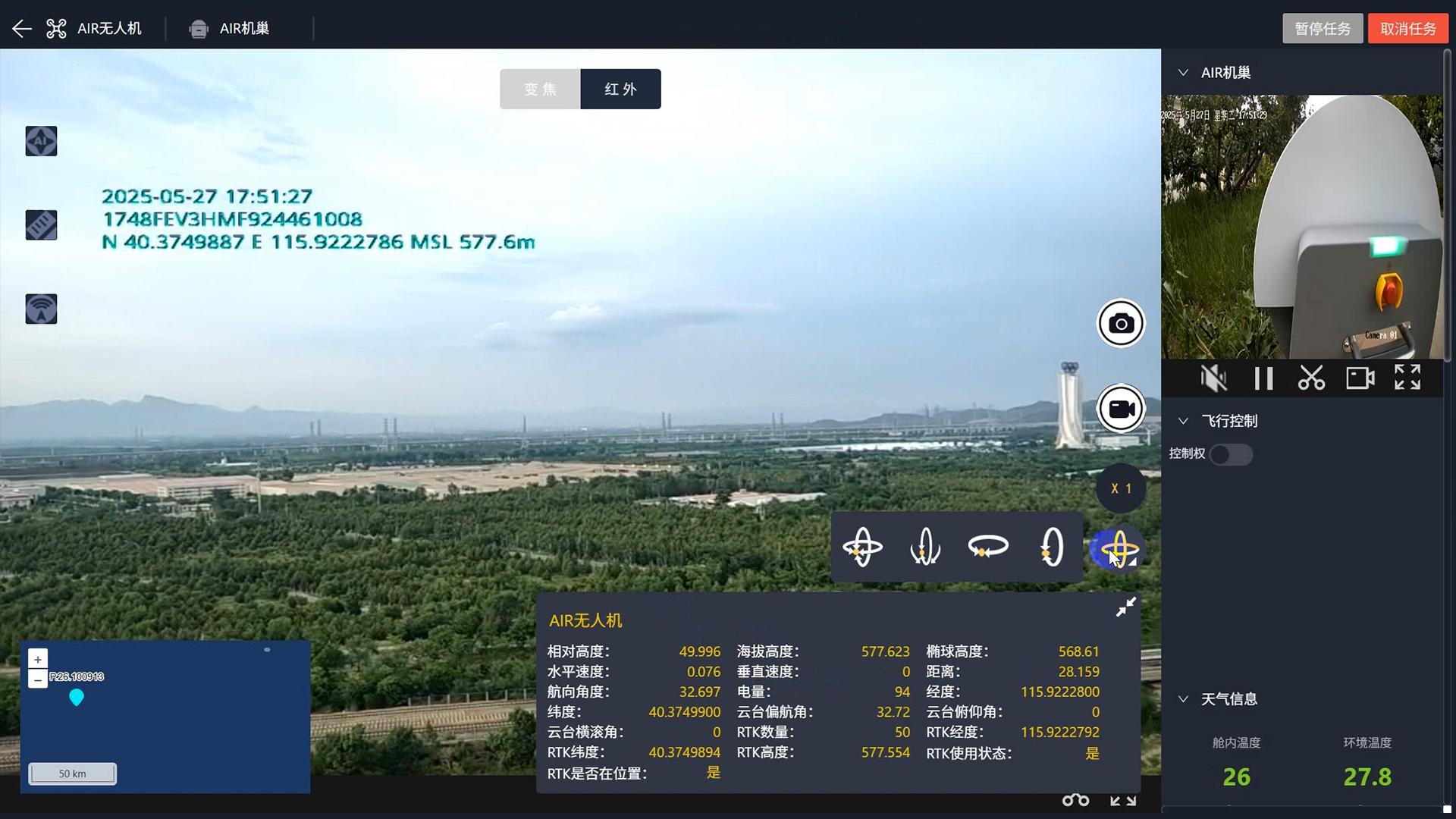Click the 经度 value 115.9222800
The width and height of the screenshot is (1456, 819).
pyautogui.click(x=1059, y=692)
